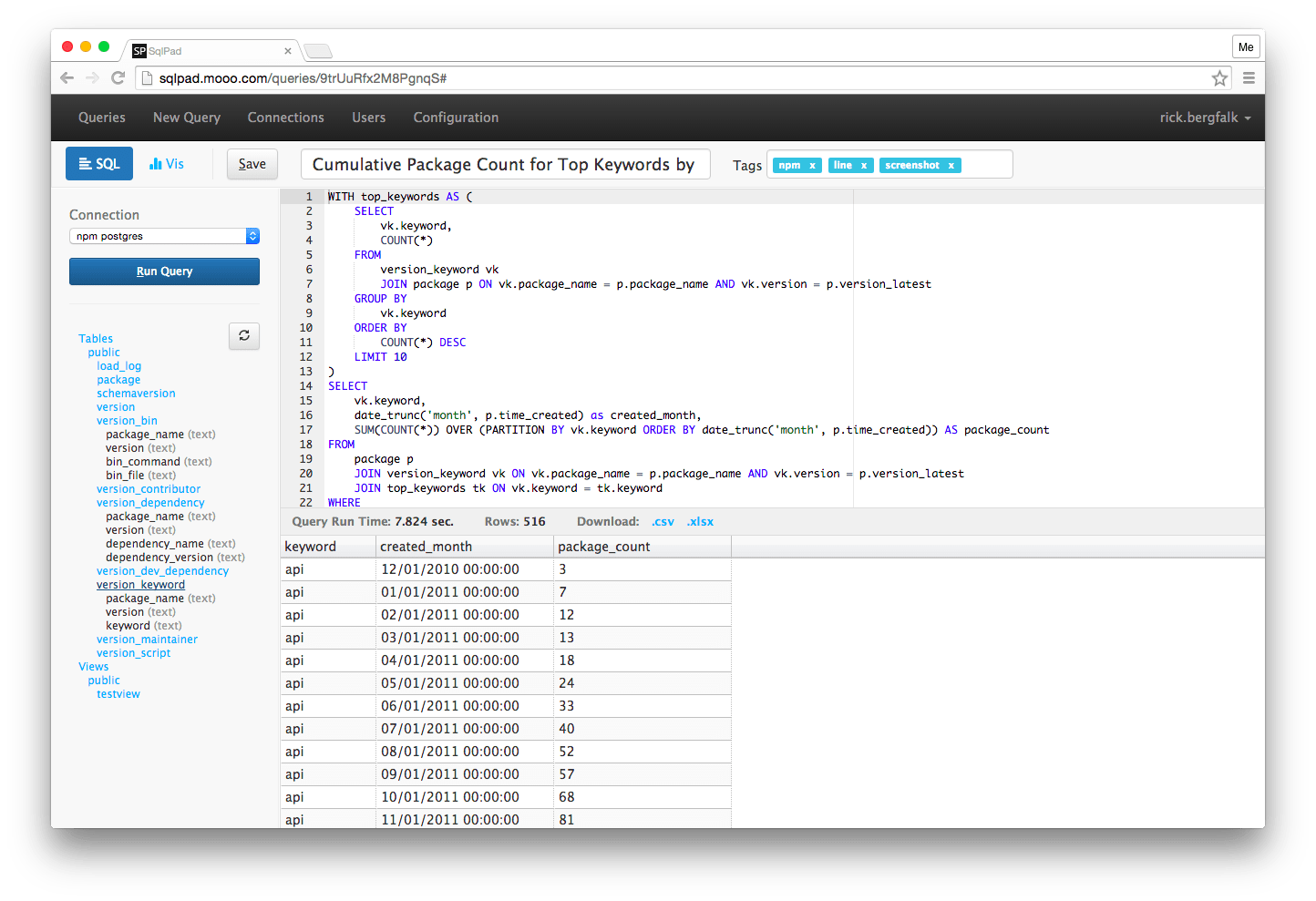This screenshot has height=901, width=1316.
Task: Select the dependency_name column entry
Action: coord(170,544)
